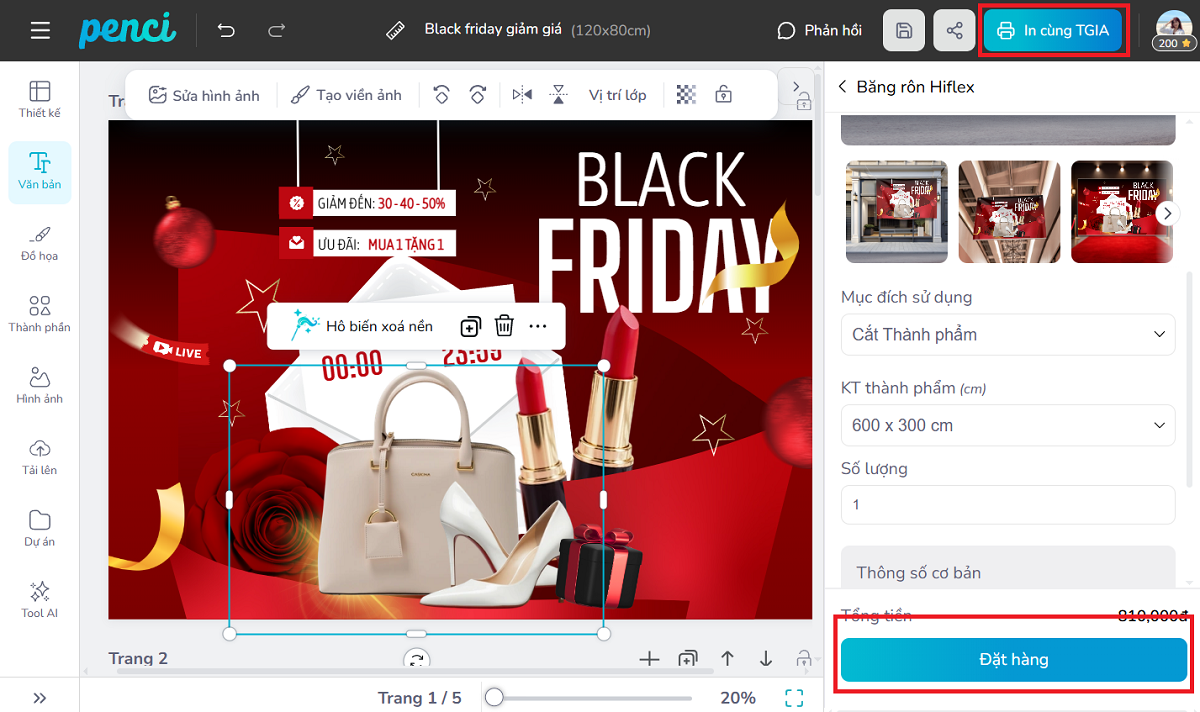Open the Văn bản text tab
Screen dimensions: 1200x712
click(40, 172)
